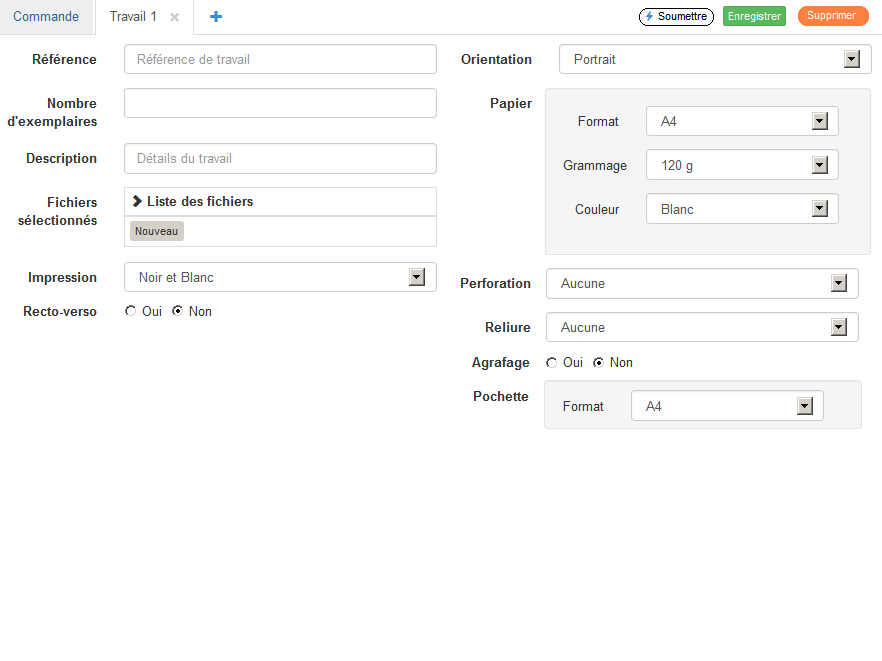Select the Travail 1 tab
Image resolution: width=882 pixels, height=661 pixels.
(x=133, y=17)
